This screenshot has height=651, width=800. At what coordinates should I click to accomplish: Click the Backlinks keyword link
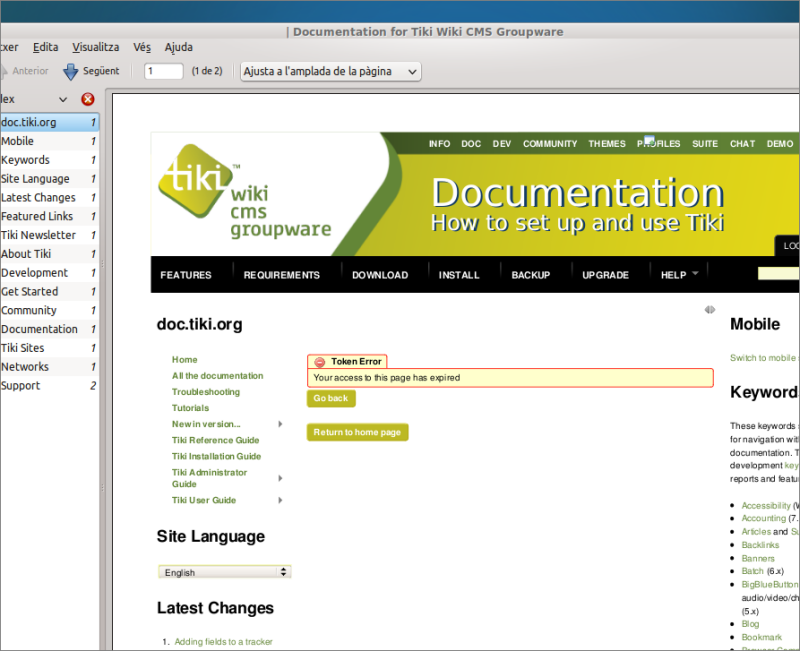[x=760, y=545]
